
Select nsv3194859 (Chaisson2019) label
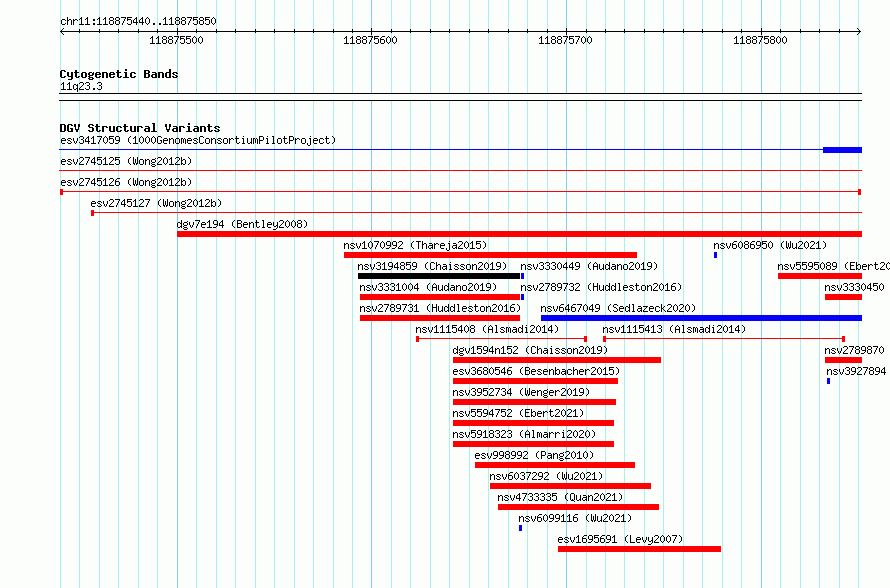[x=432, y=266]
